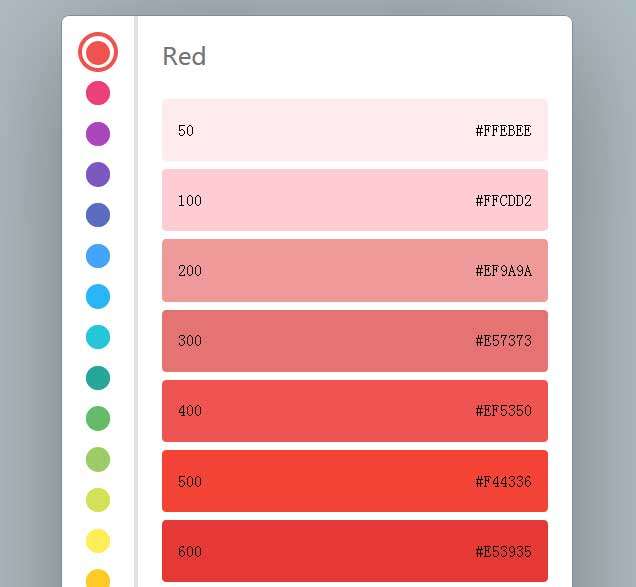Select the light blue color dot
The width and height of the screenshot is (636, 587).
(x=98, y=297)
